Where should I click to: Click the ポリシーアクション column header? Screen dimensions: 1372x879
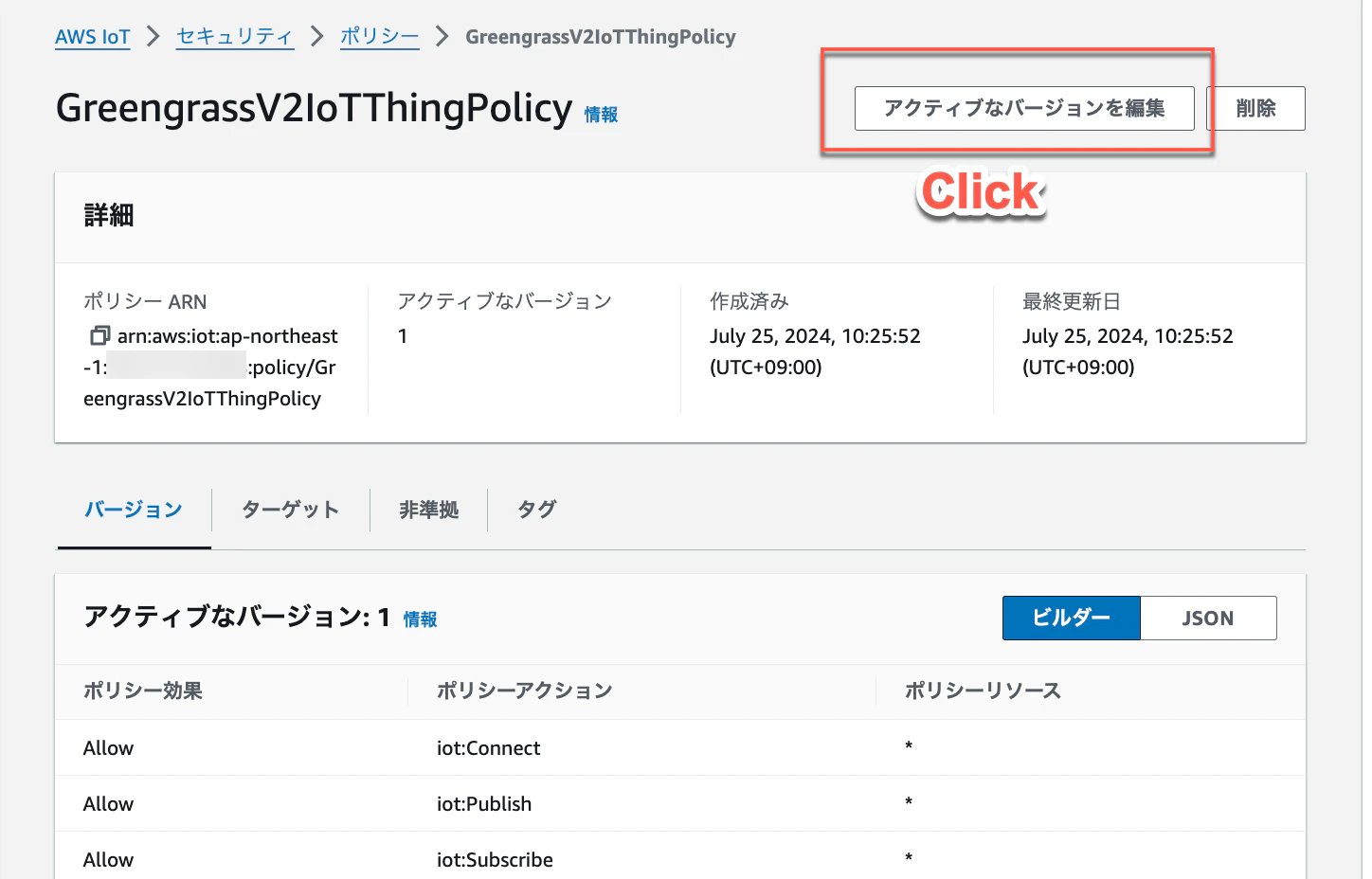tap(524, 691)
